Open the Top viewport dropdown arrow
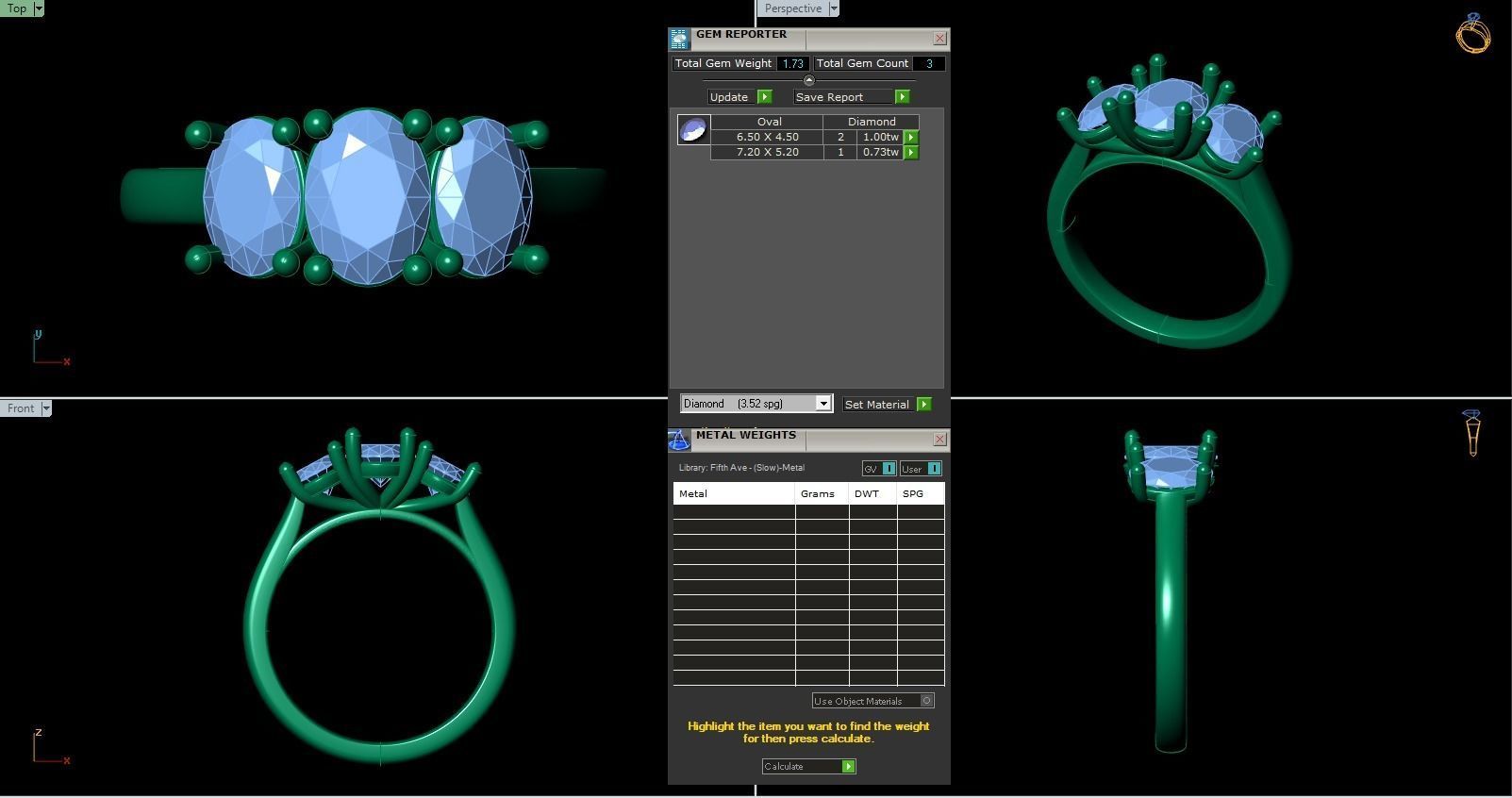 [38, 8]
